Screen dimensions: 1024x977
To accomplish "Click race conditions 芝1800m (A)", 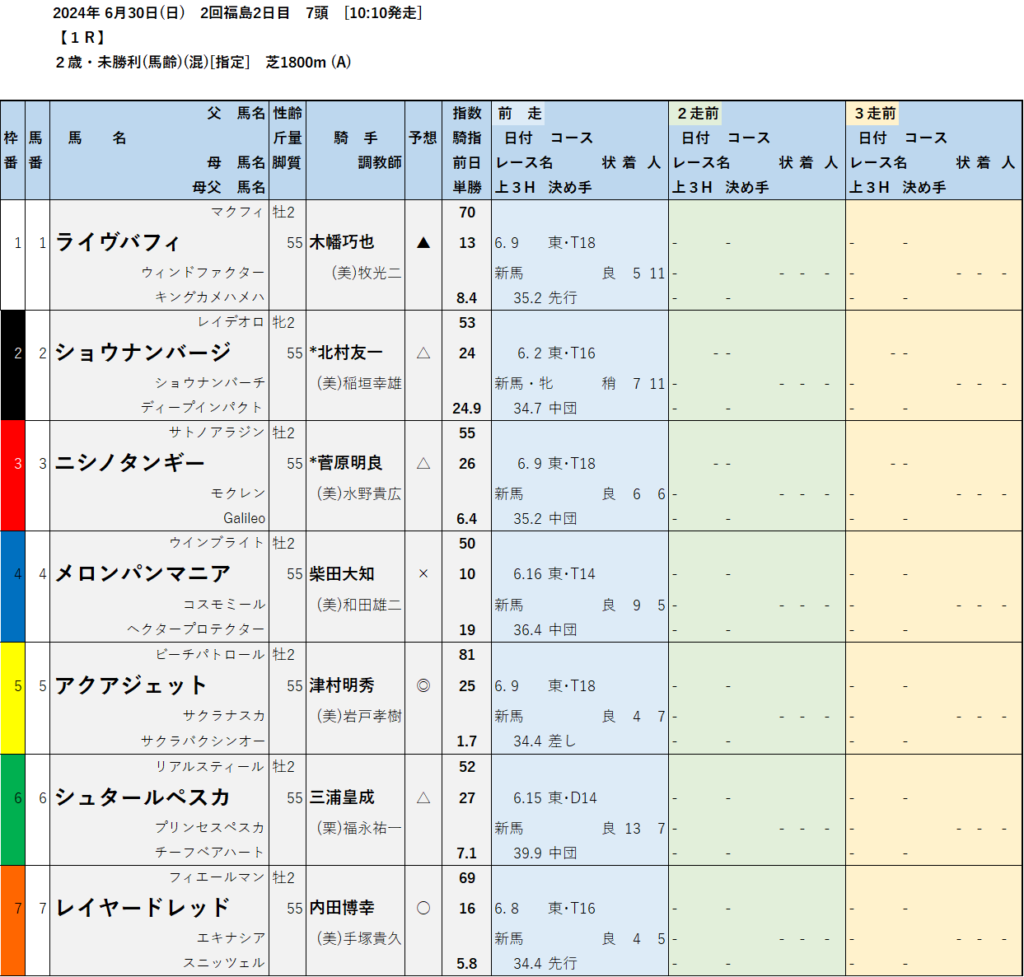I will click(x=308, y=62).
